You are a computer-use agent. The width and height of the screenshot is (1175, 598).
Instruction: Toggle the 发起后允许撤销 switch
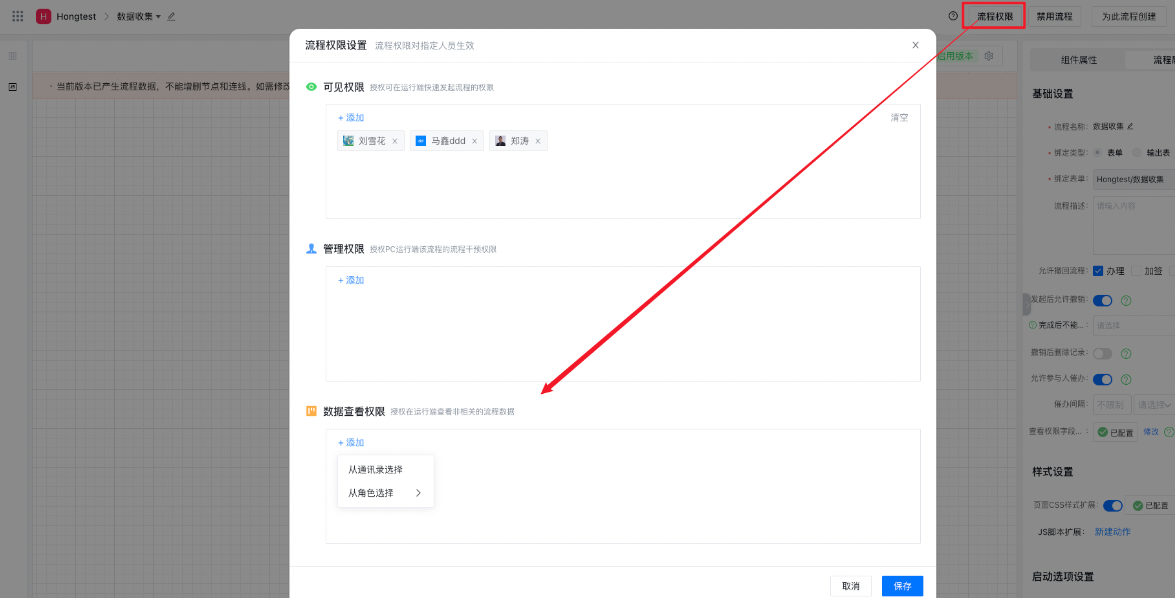pyautogui.click(x=1102, y=300)
